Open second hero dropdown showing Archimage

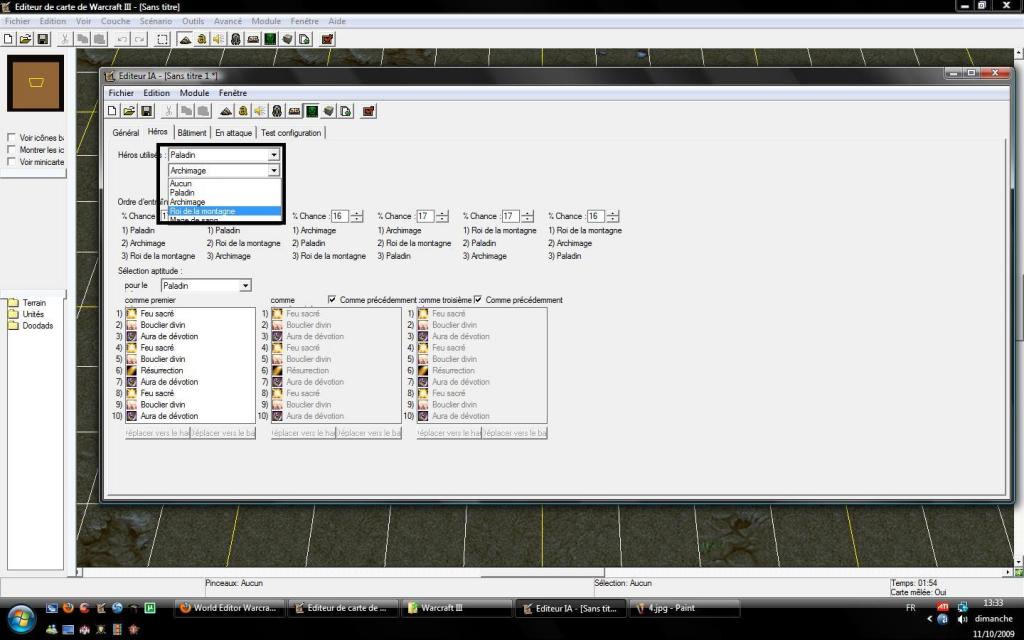coord(274,170)
